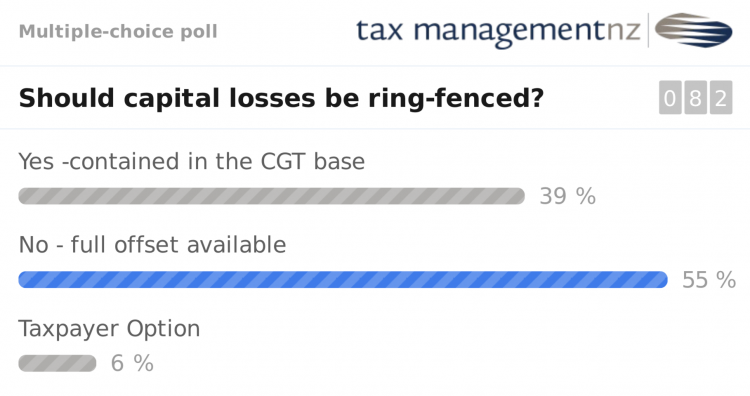750x396 pixels.
Task: Choose the No - full offset available option
Action: (153, 244)
